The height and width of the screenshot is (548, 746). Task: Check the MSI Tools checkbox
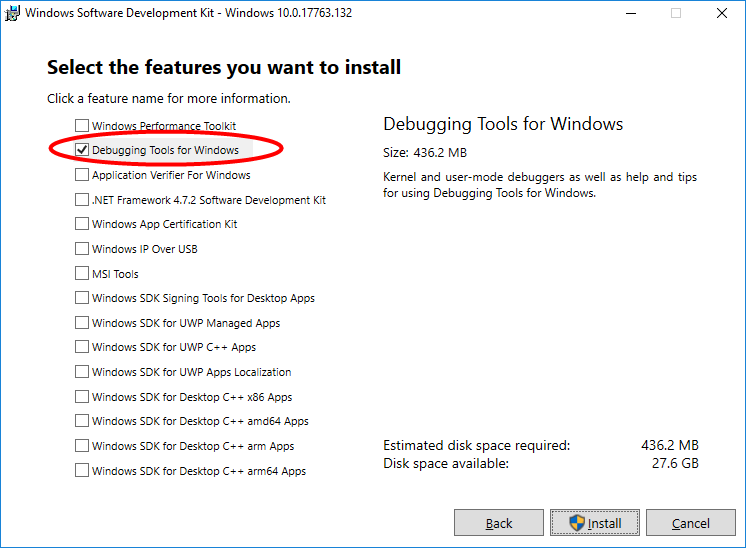click(82, 274)
